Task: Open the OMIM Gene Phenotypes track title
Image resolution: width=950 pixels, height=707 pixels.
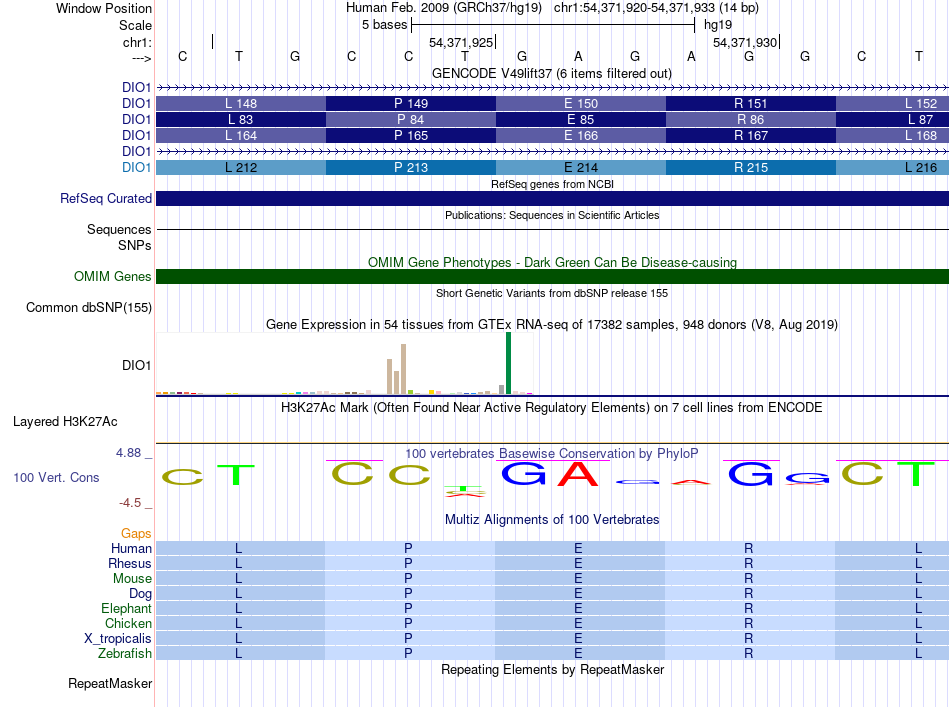Action: click(x=552, y=262)
